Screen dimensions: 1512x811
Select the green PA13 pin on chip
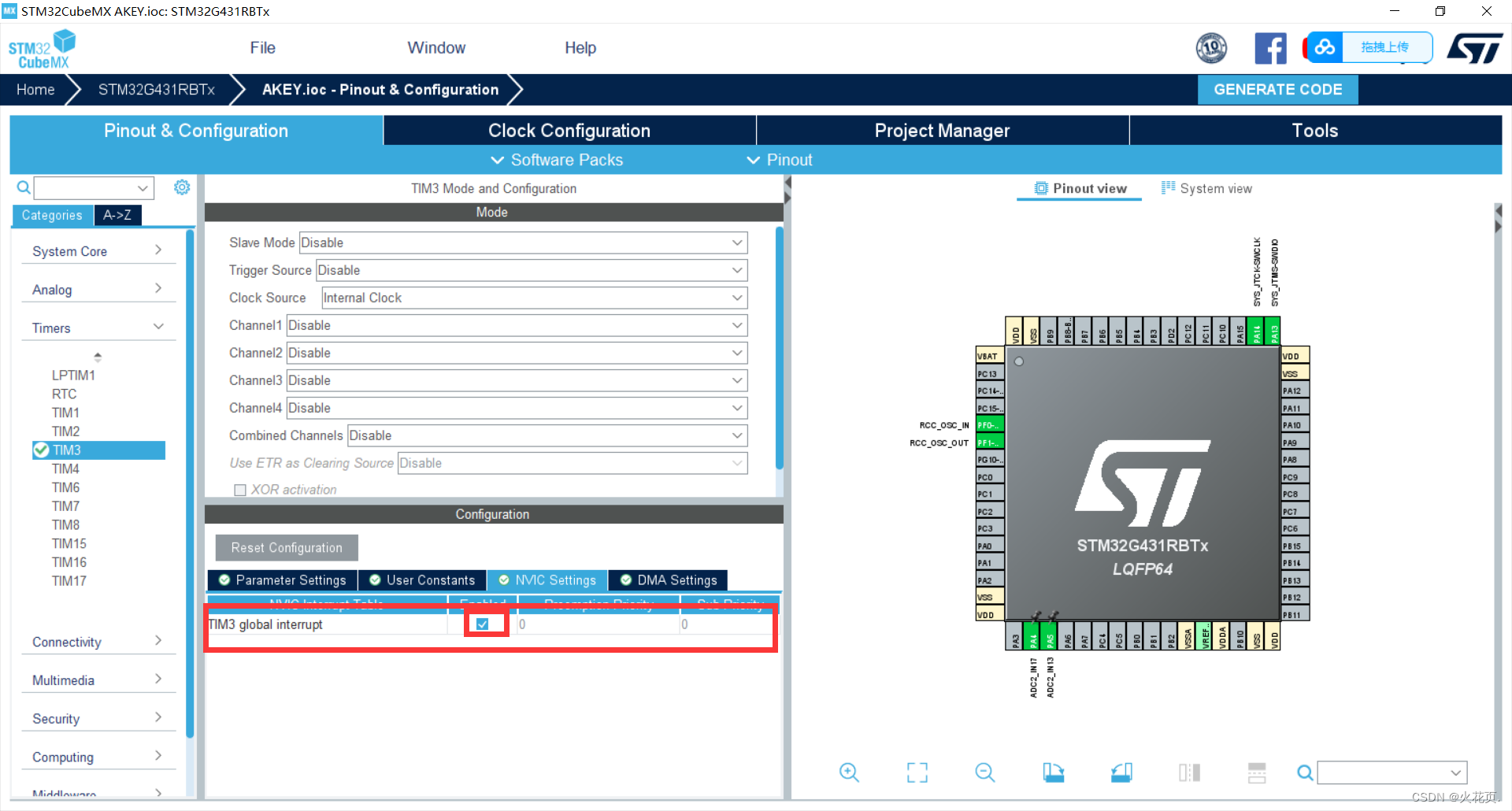(1273, 331)
